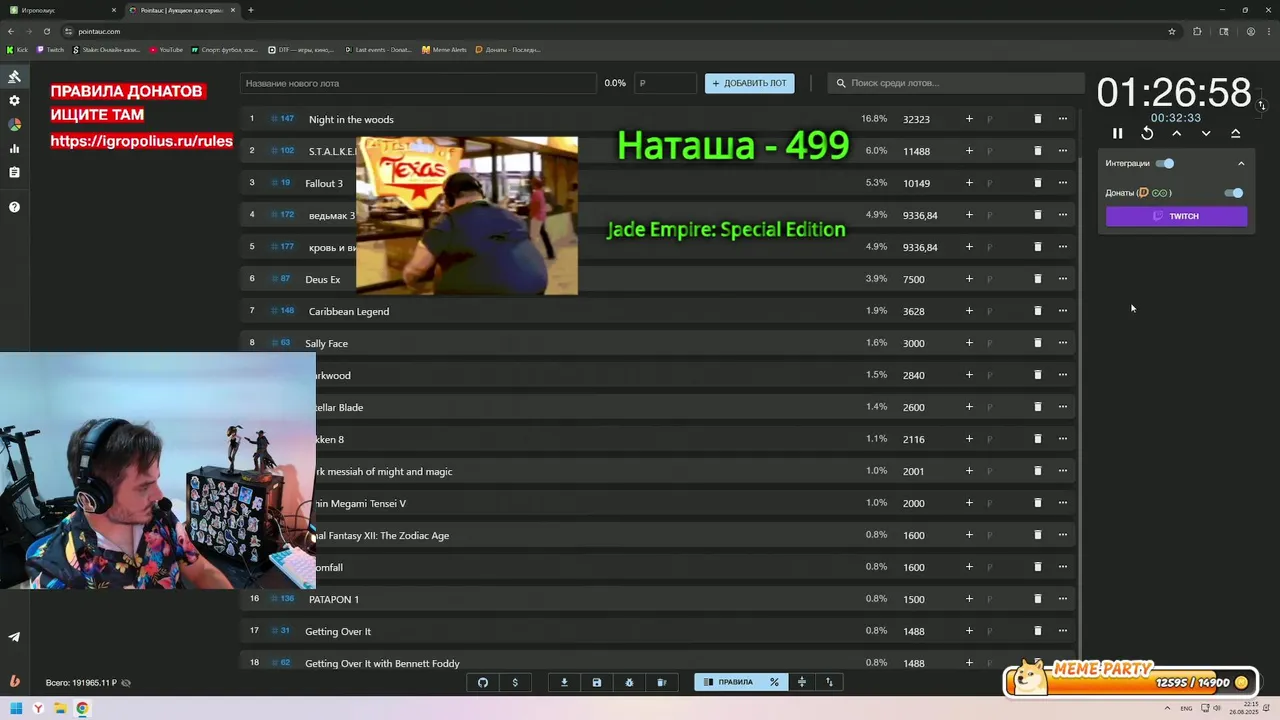Open statistics bar chart in the sidebar
This screenshot has height=720, width=1280.
[14, 149]
